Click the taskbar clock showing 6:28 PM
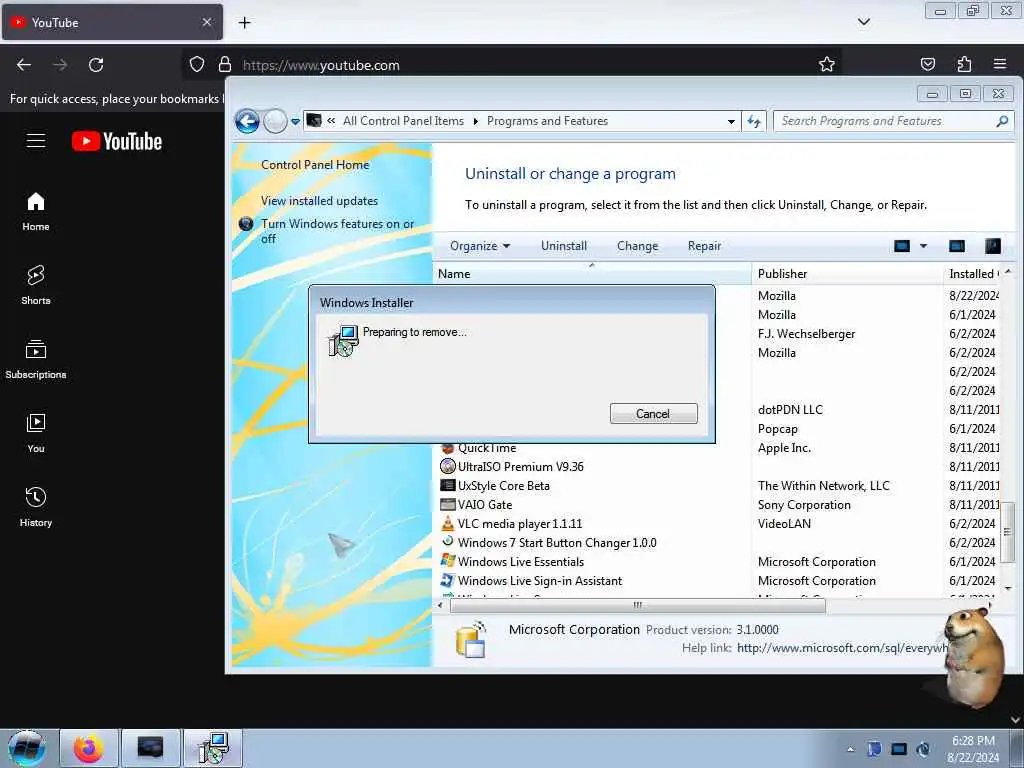Image resolution: width=1024 pixels, height=768 pixels. tap(973, 748)
